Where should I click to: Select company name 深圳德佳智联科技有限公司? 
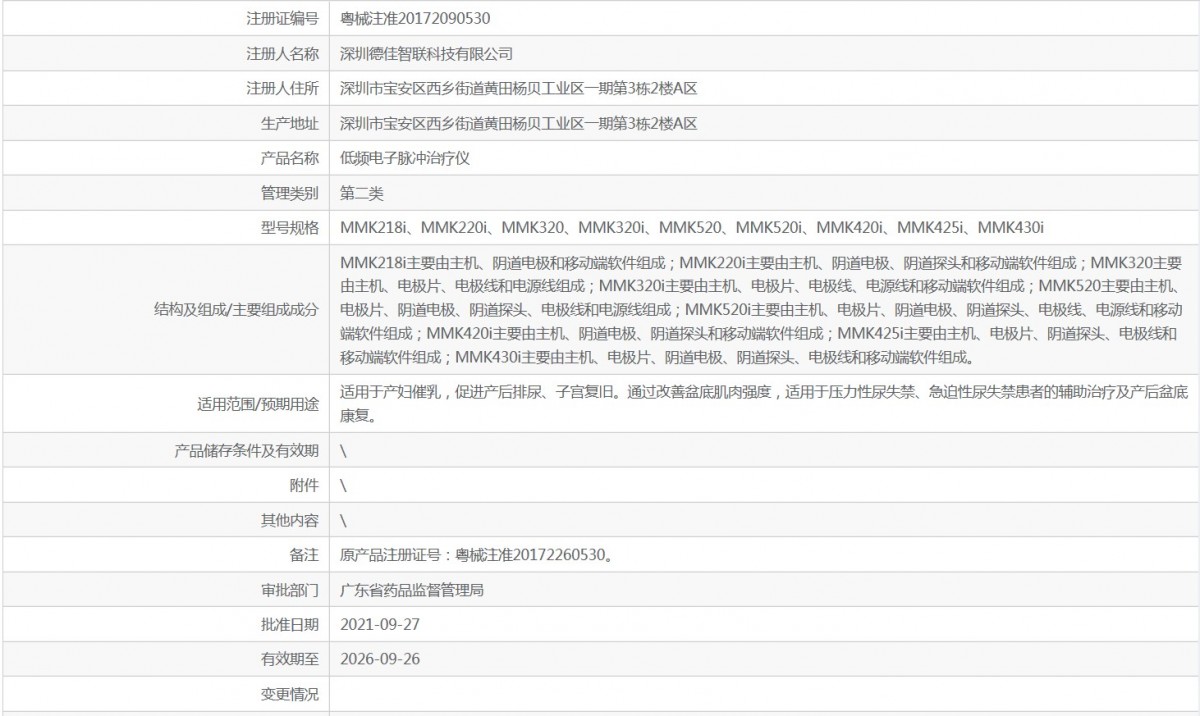(x=426, y=53)
